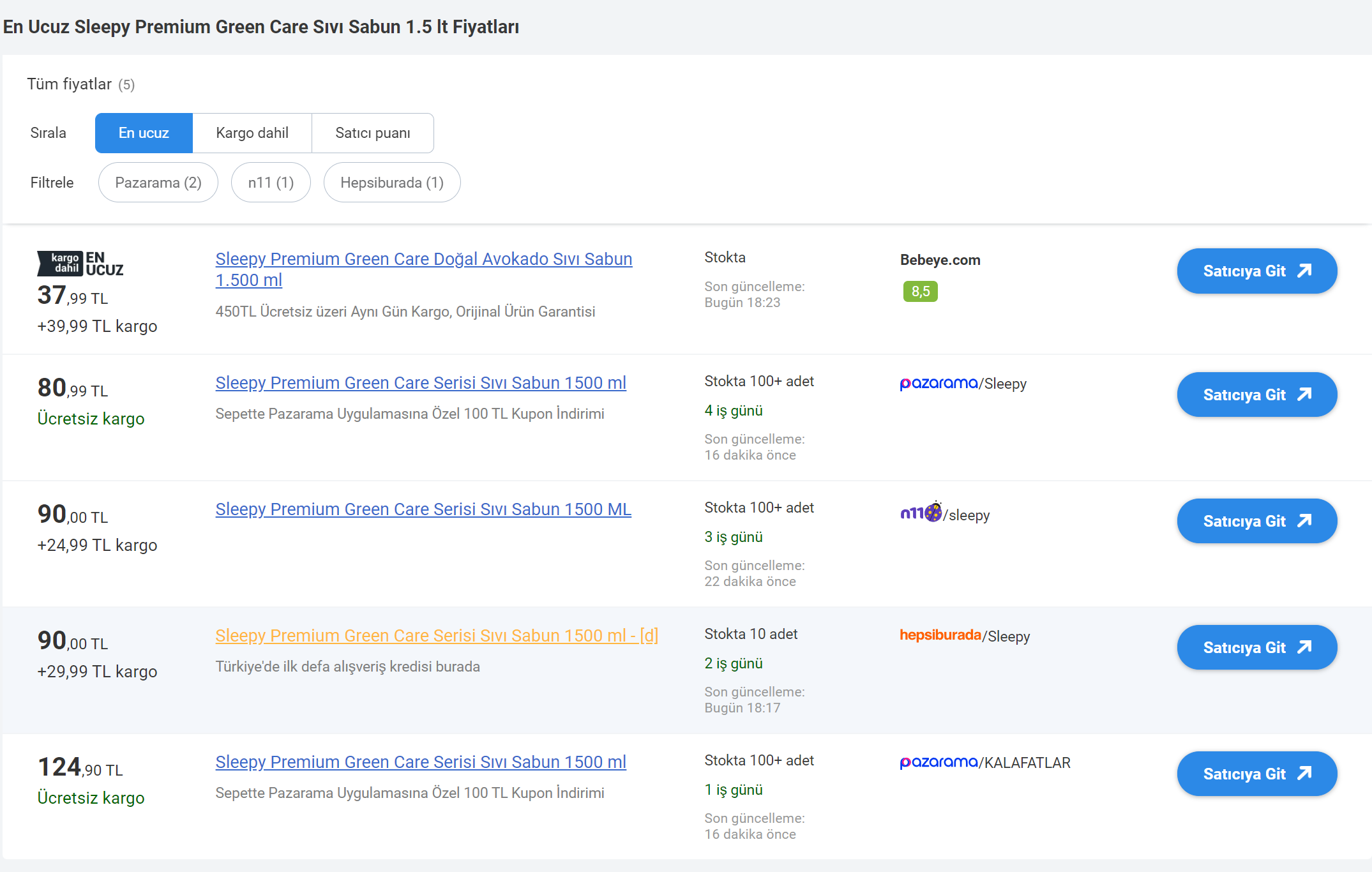
Task: Click the kargo dahil EN UCUZ badge
Action: click(x=80, y=264)
